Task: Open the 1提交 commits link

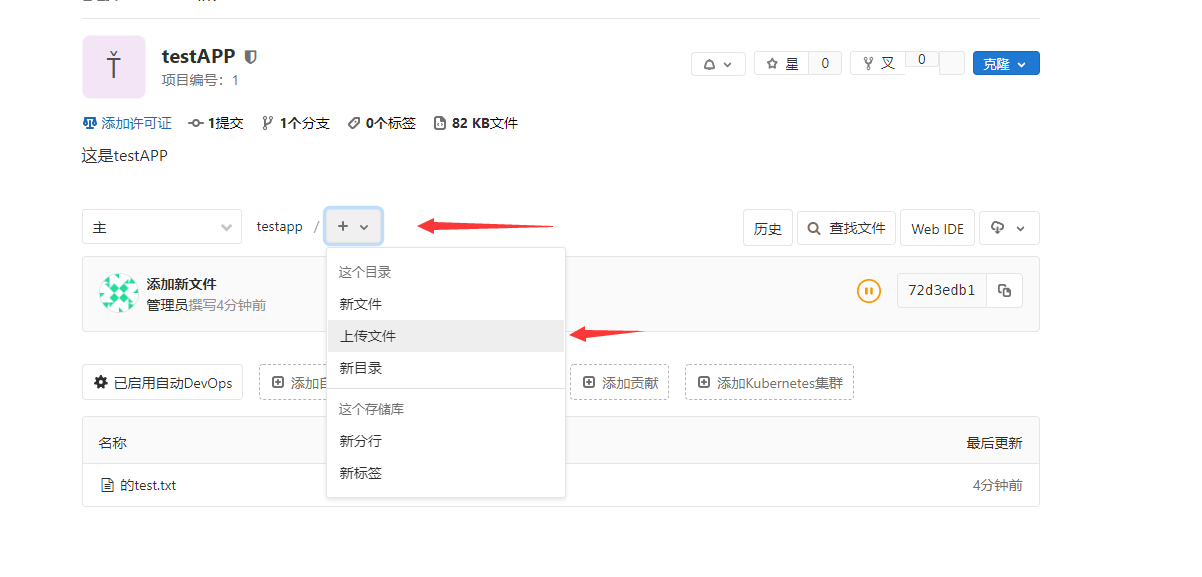Action: 216,123
